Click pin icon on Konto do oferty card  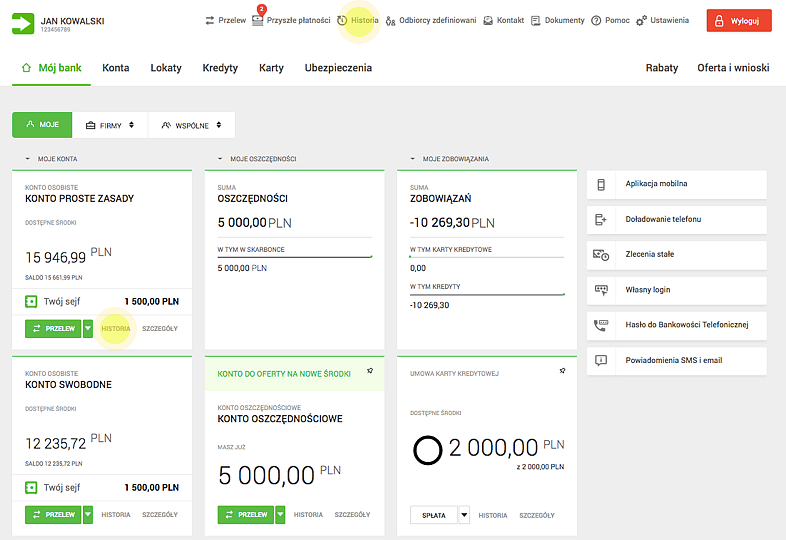pos(370,371)
